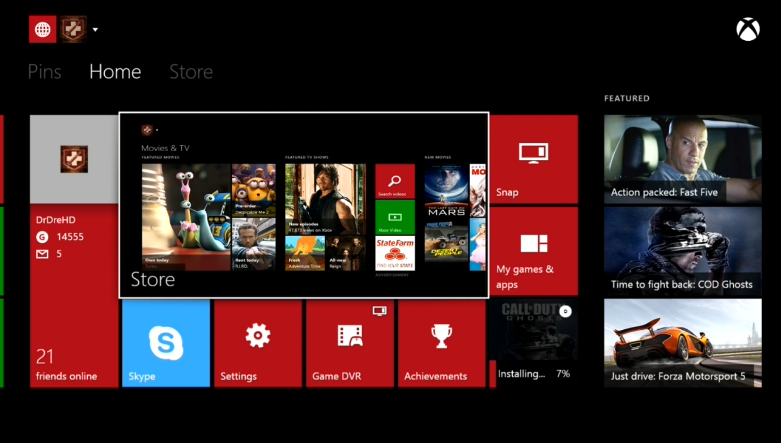This screenshot has height=443, width=781.
Task: Open Action packed: Fast Five feature
Action: (x=683, y=159)
